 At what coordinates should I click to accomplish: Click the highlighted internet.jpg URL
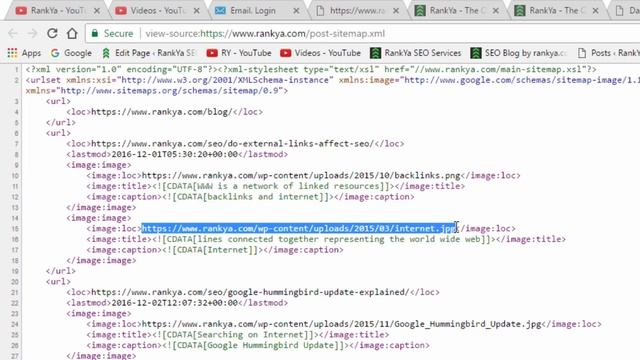tap(299, 229)
